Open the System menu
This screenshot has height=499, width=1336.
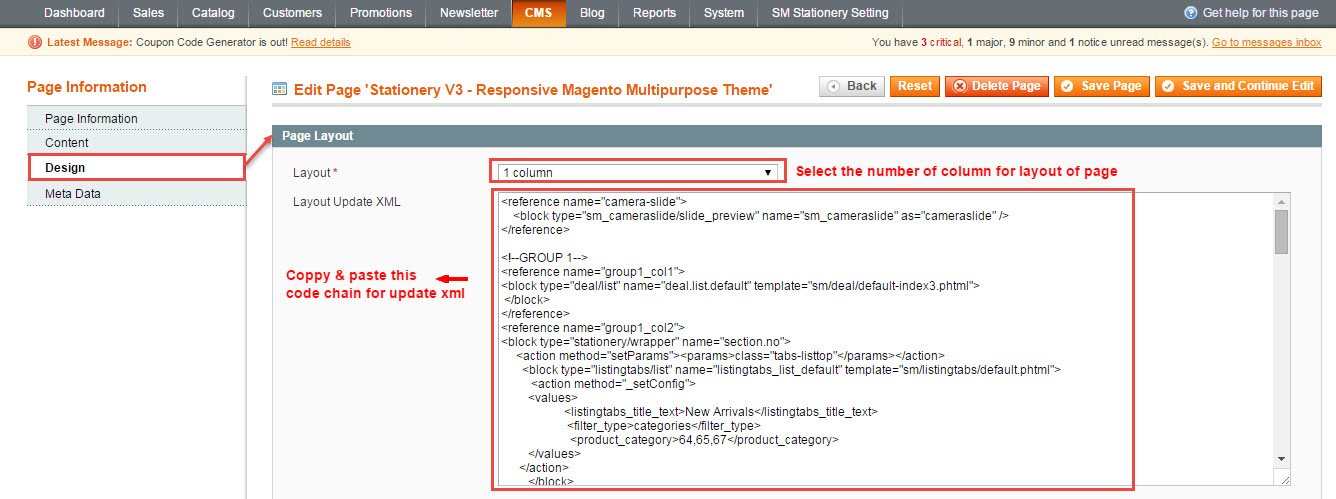point(723,13)
